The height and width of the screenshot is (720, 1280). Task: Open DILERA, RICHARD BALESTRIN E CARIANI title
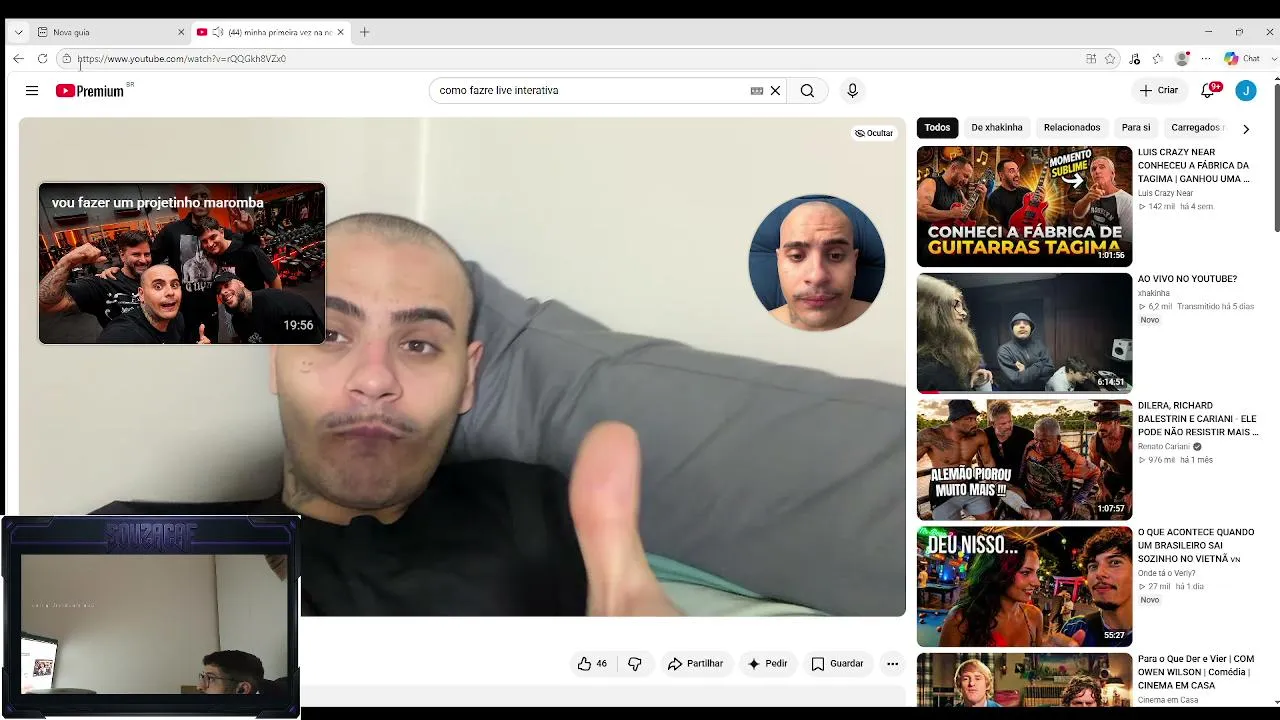[1197, 419]
